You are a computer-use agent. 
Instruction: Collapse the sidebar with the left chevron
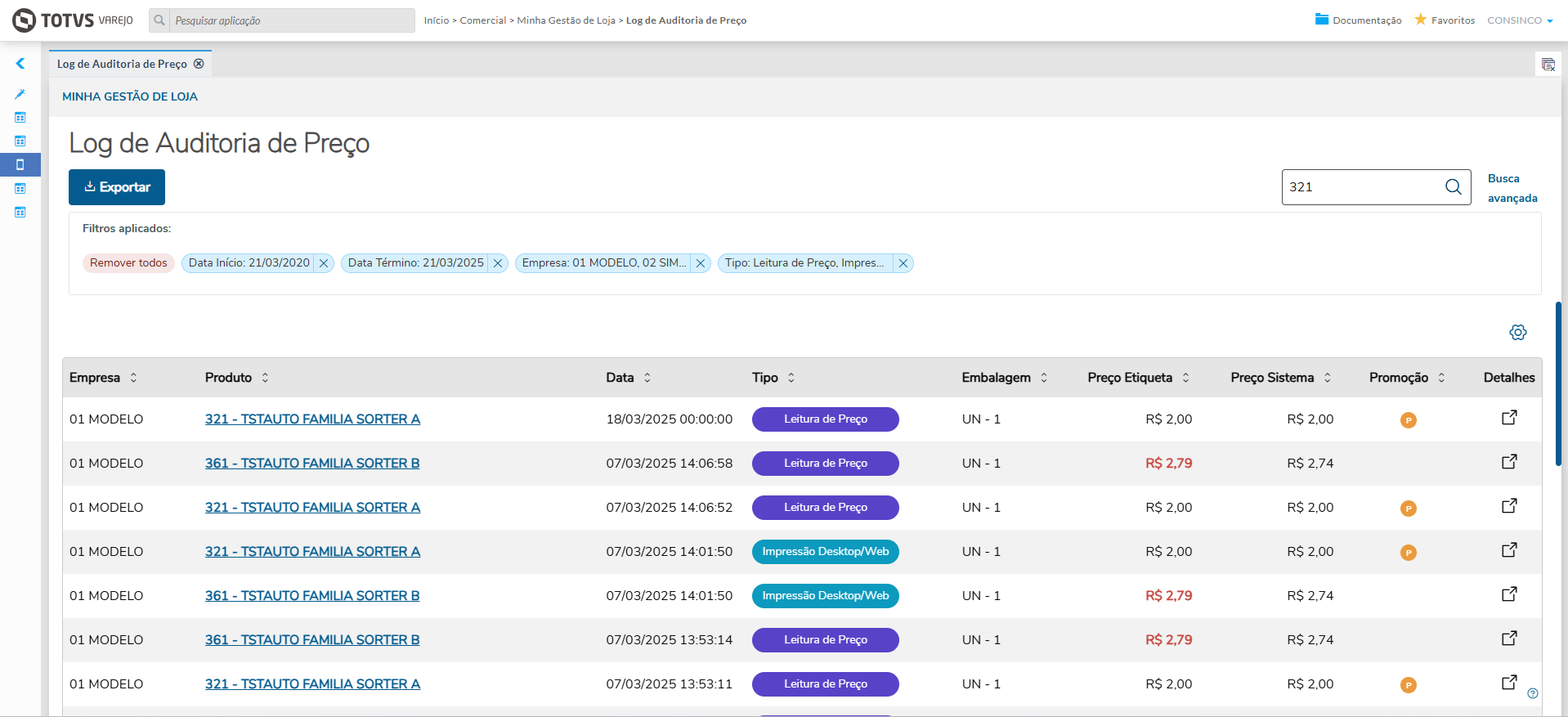20,64
